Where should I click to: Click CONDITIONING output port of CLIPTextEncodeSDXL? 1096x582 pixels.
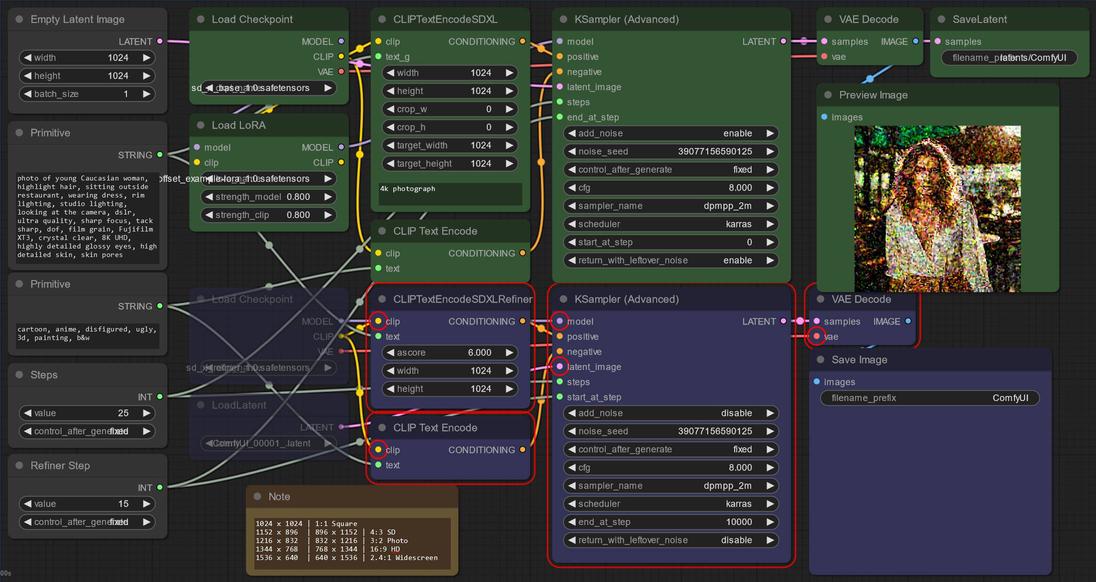pyautogui.click(x=522, y=42)
